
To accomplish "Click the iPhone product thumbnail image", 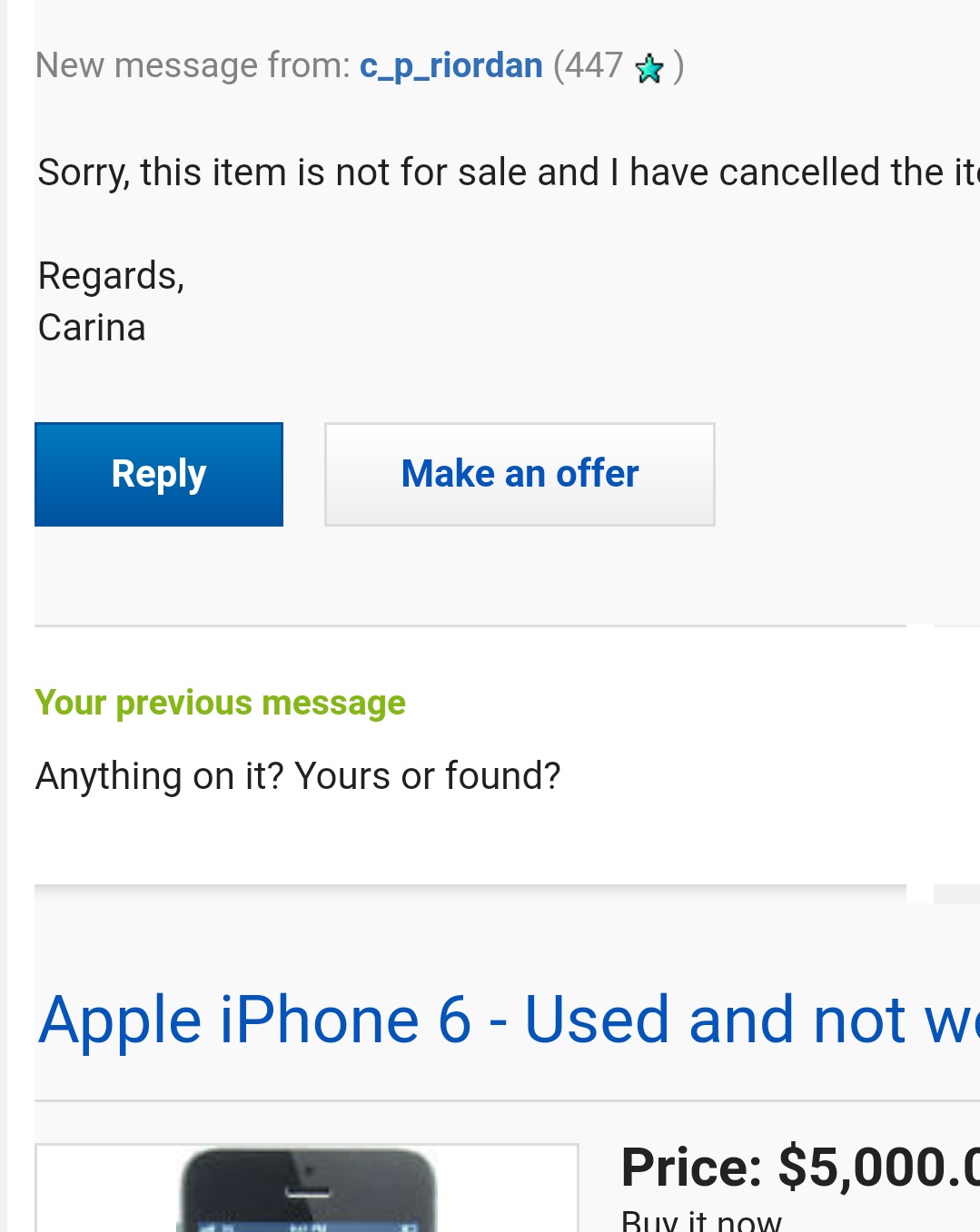I will (x=307, y=1188).
